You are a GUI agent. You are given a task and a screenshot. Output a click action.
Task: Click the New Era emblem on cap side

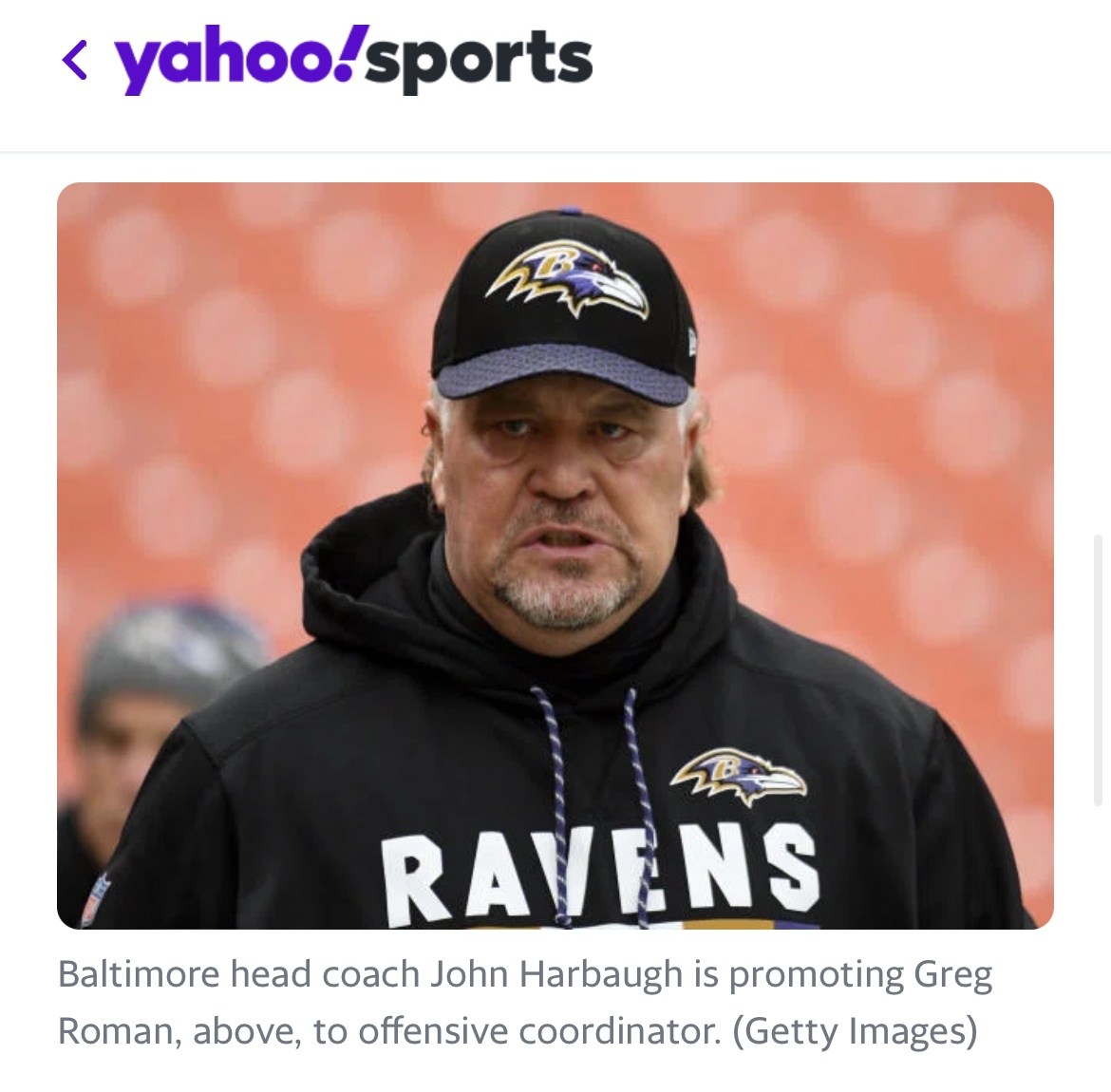coord(693,342)
